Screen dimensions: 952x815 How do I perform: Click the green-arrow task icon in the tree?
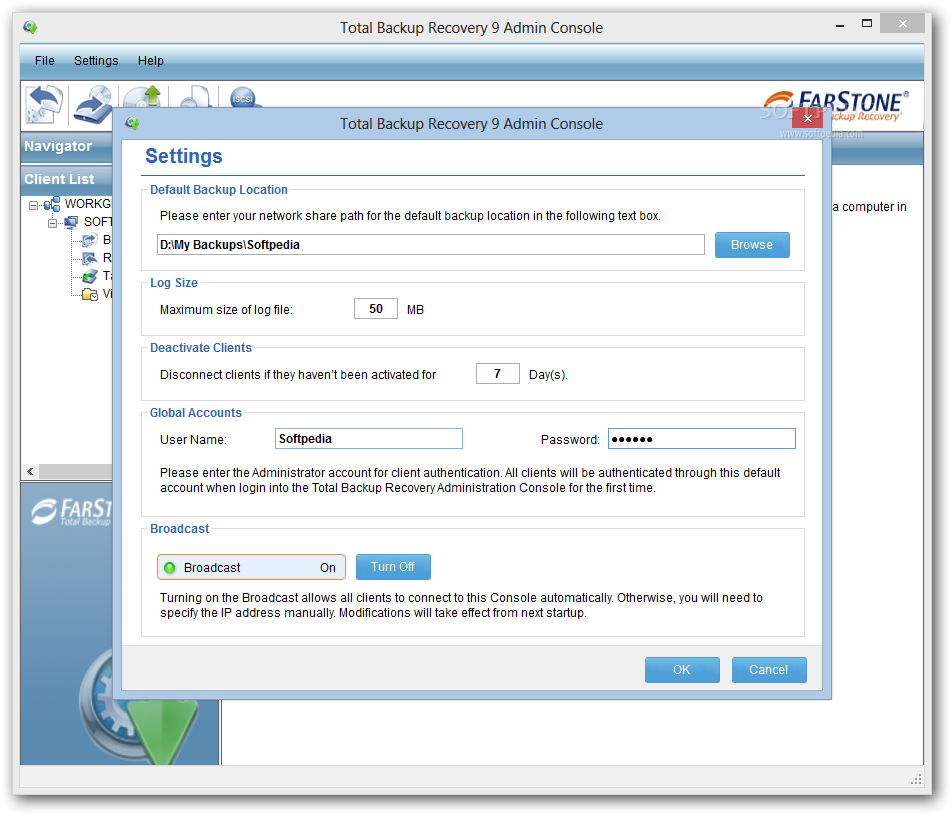pos(90,276)
